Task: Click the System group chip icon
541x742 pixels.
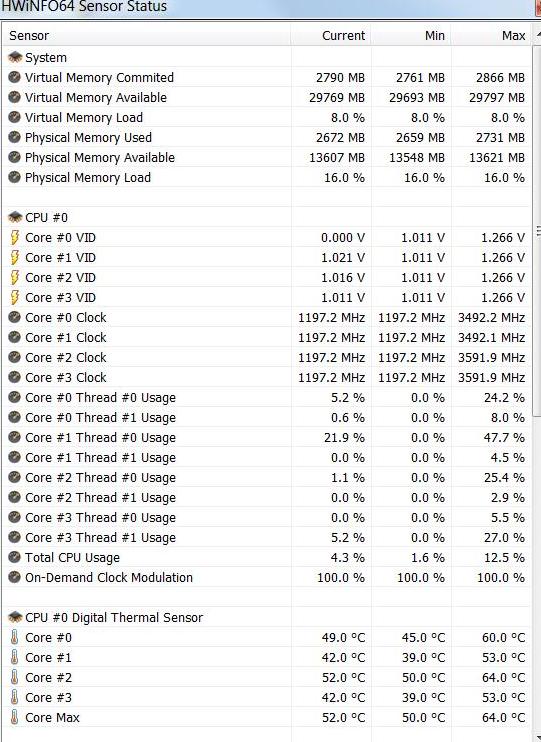Action: tap(15, 57)
